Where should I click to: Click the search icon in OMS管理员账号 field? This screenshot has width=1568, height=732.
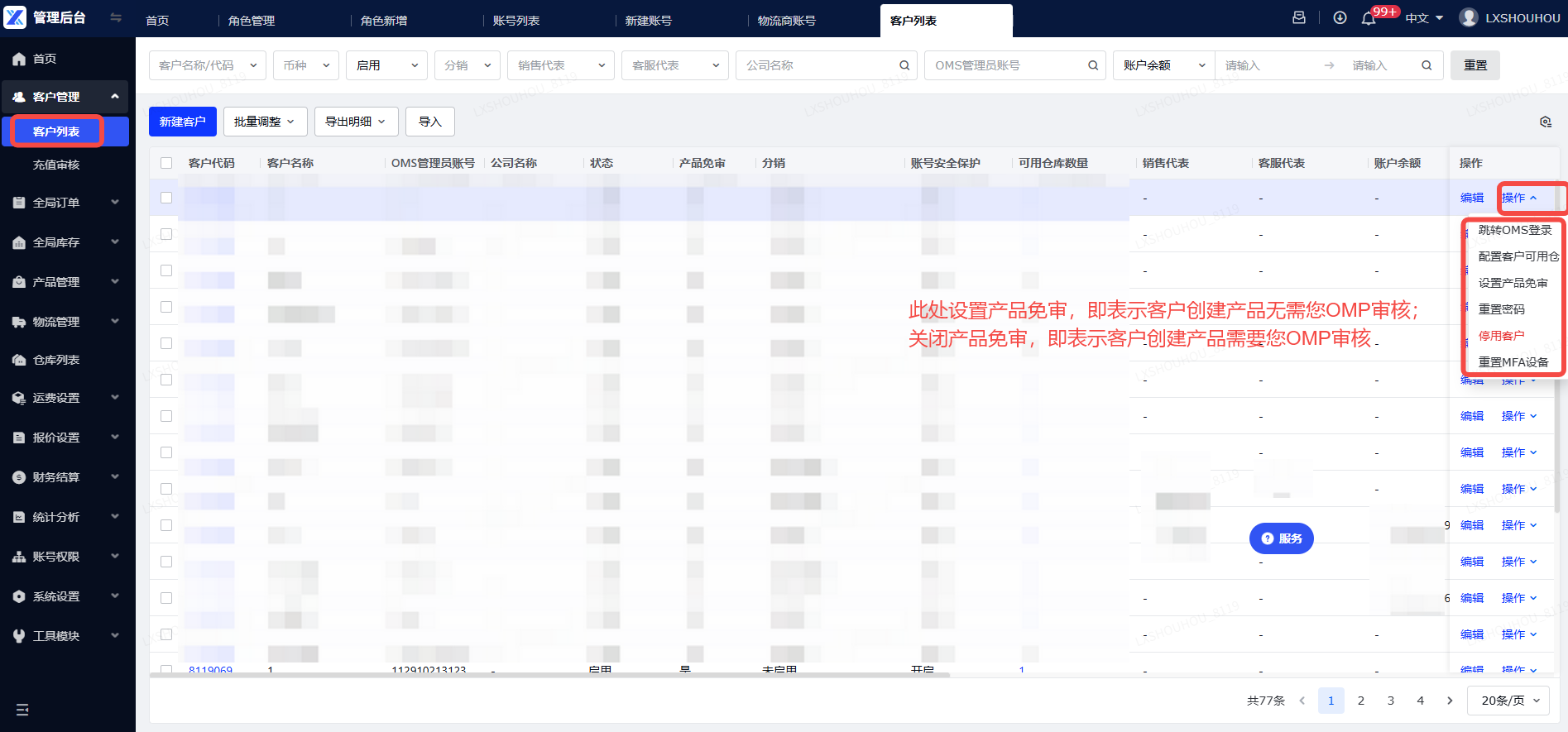[1093, 65]
